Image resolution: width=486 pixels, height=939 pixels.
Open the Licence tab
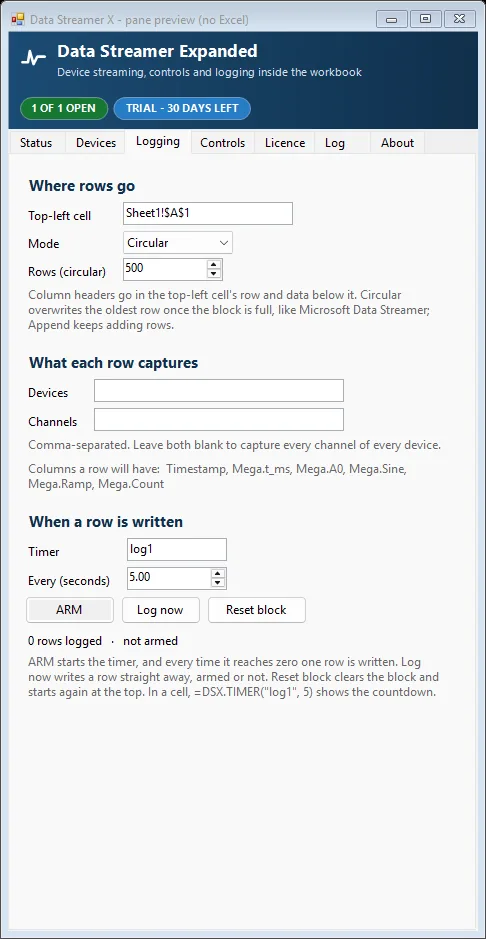pyautogui.click(x=285, y=143)
